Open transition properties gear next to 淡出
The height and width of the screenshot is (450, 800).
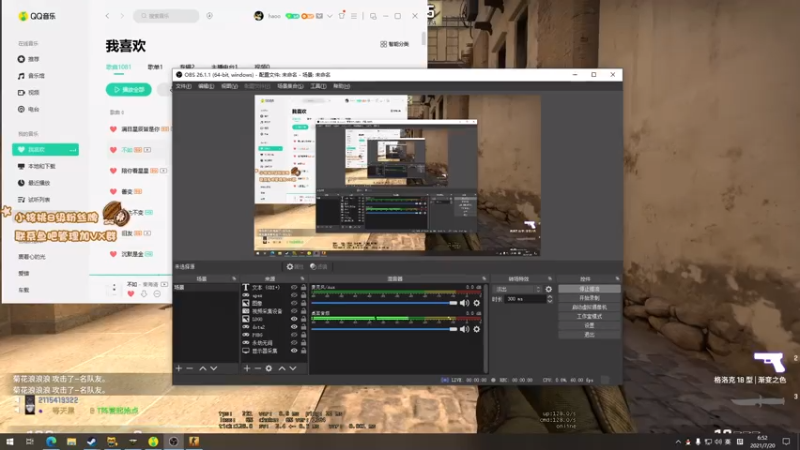548,289
